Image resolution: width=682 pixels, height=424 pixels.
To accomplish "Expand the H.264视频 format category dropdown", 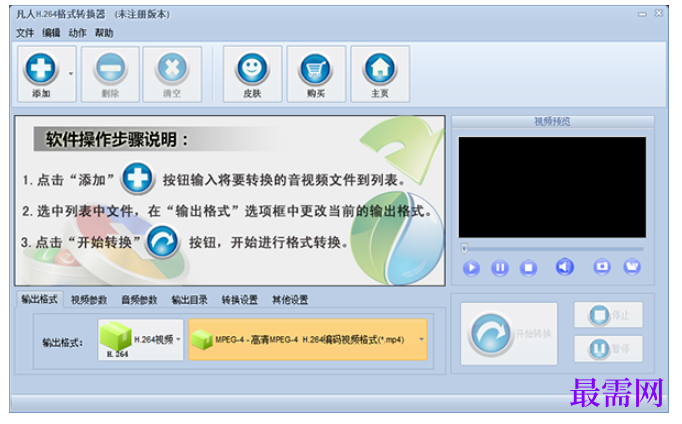I will (x=178, y=340).
